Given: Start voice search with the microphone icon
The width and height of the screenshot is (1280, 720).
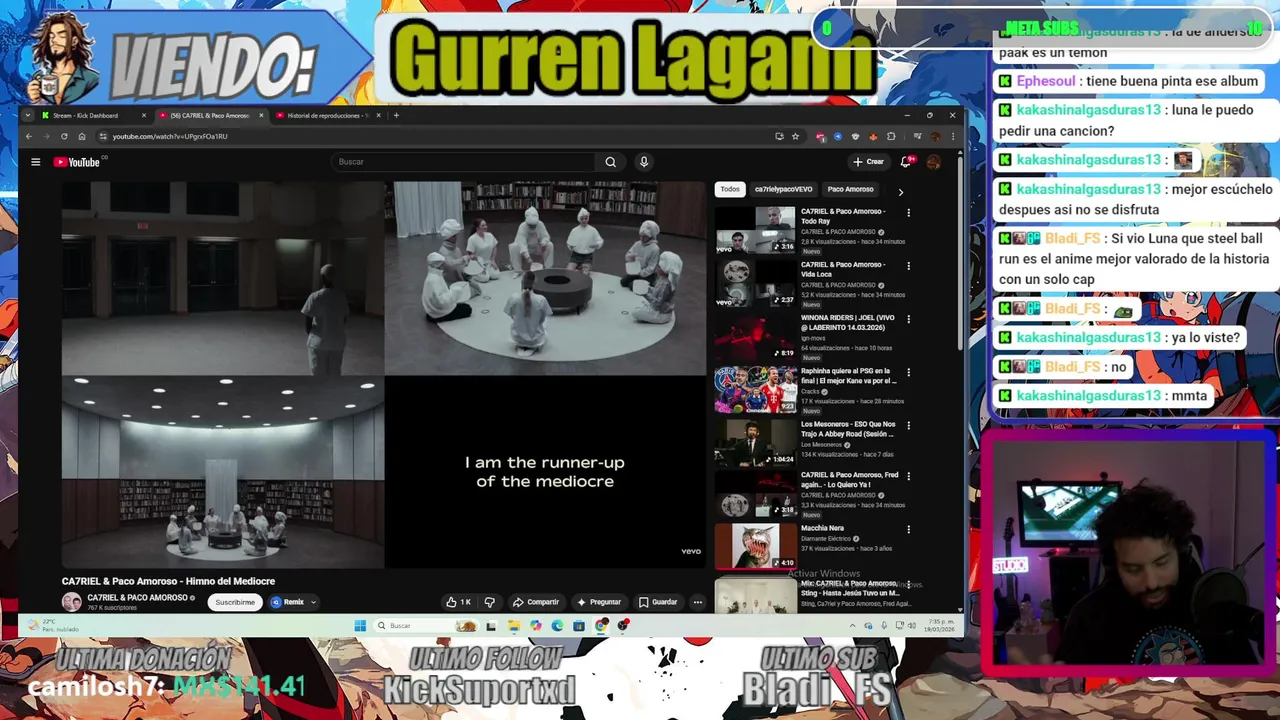Looking at the screenshot, I should tap(644, 162).
